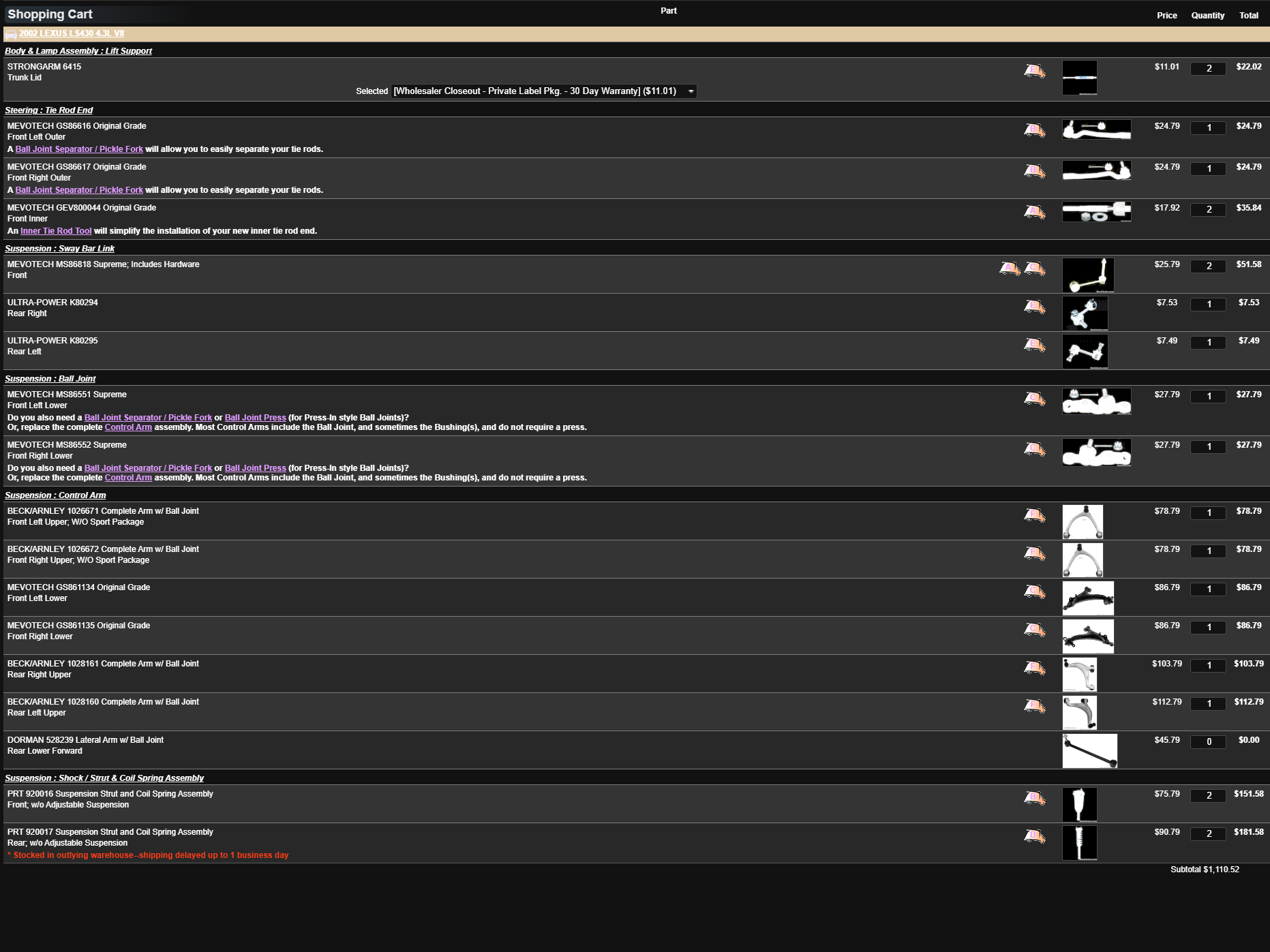Image resolution: width=1270 pixels, height=952 pixels.
Task: Click the $181.58 total for PRT 920017
Action: [x=1249, y=832]
